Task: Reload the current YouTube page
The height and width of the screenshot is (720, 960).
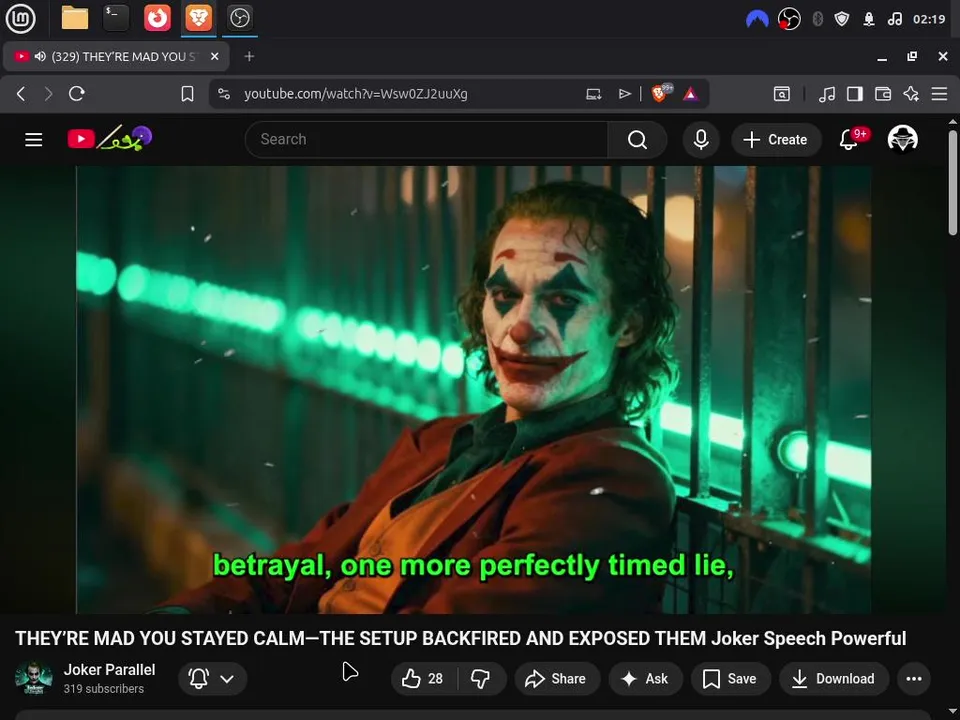Action: tap(77, 94)
